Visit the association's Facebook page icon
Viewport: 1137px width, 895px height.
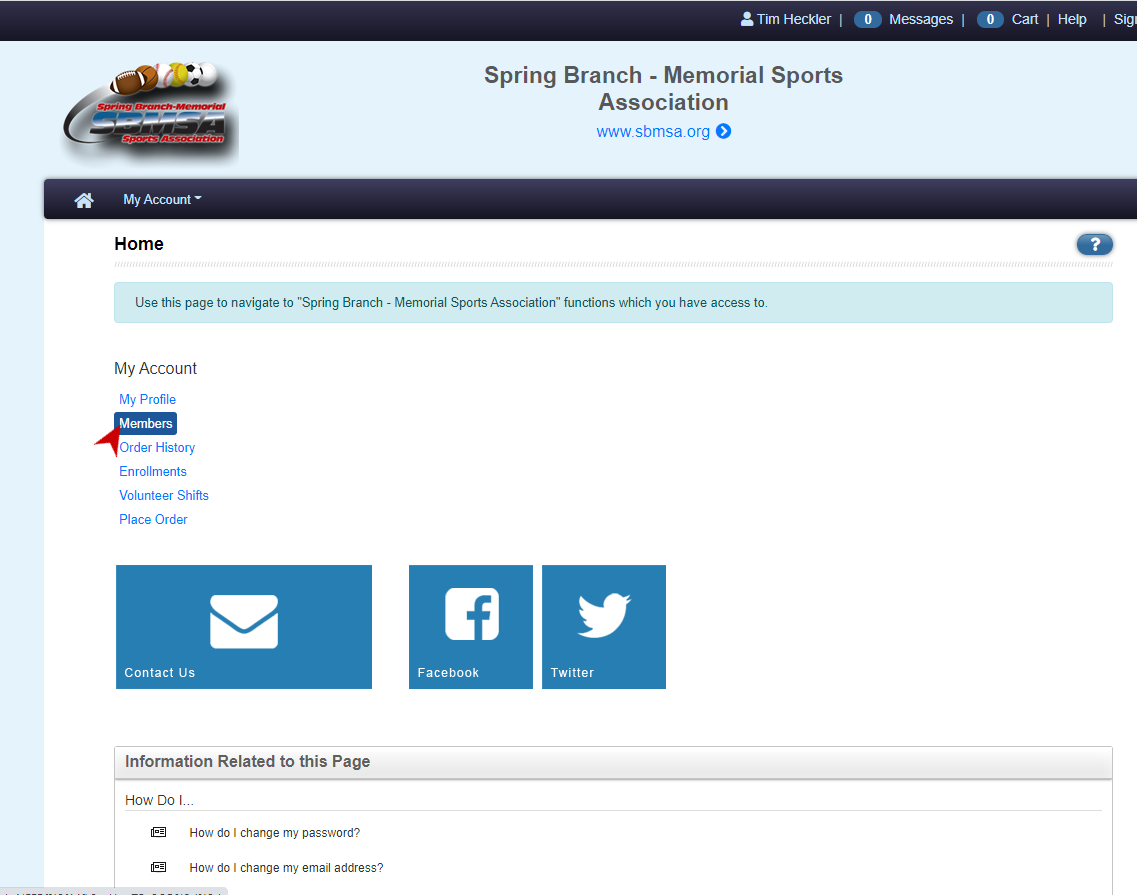(470, 614)
